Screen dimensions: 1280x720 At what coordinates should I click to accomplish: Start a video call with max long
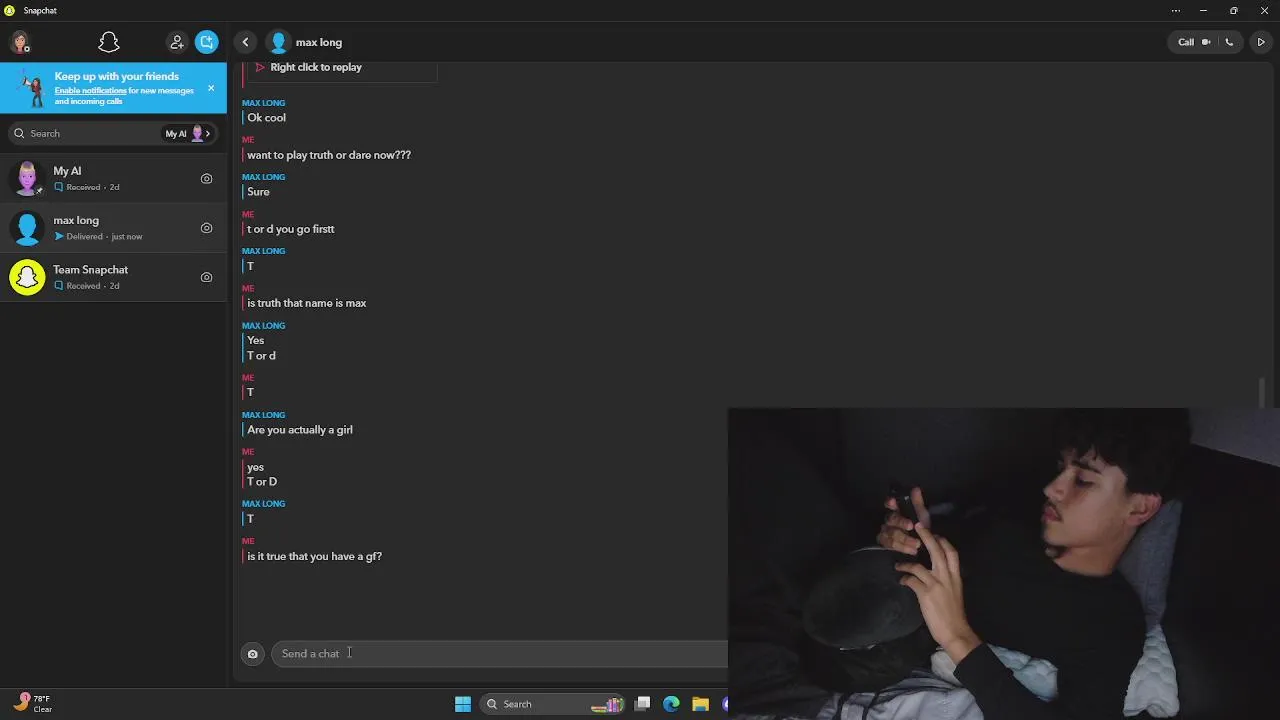(1206, 42)
